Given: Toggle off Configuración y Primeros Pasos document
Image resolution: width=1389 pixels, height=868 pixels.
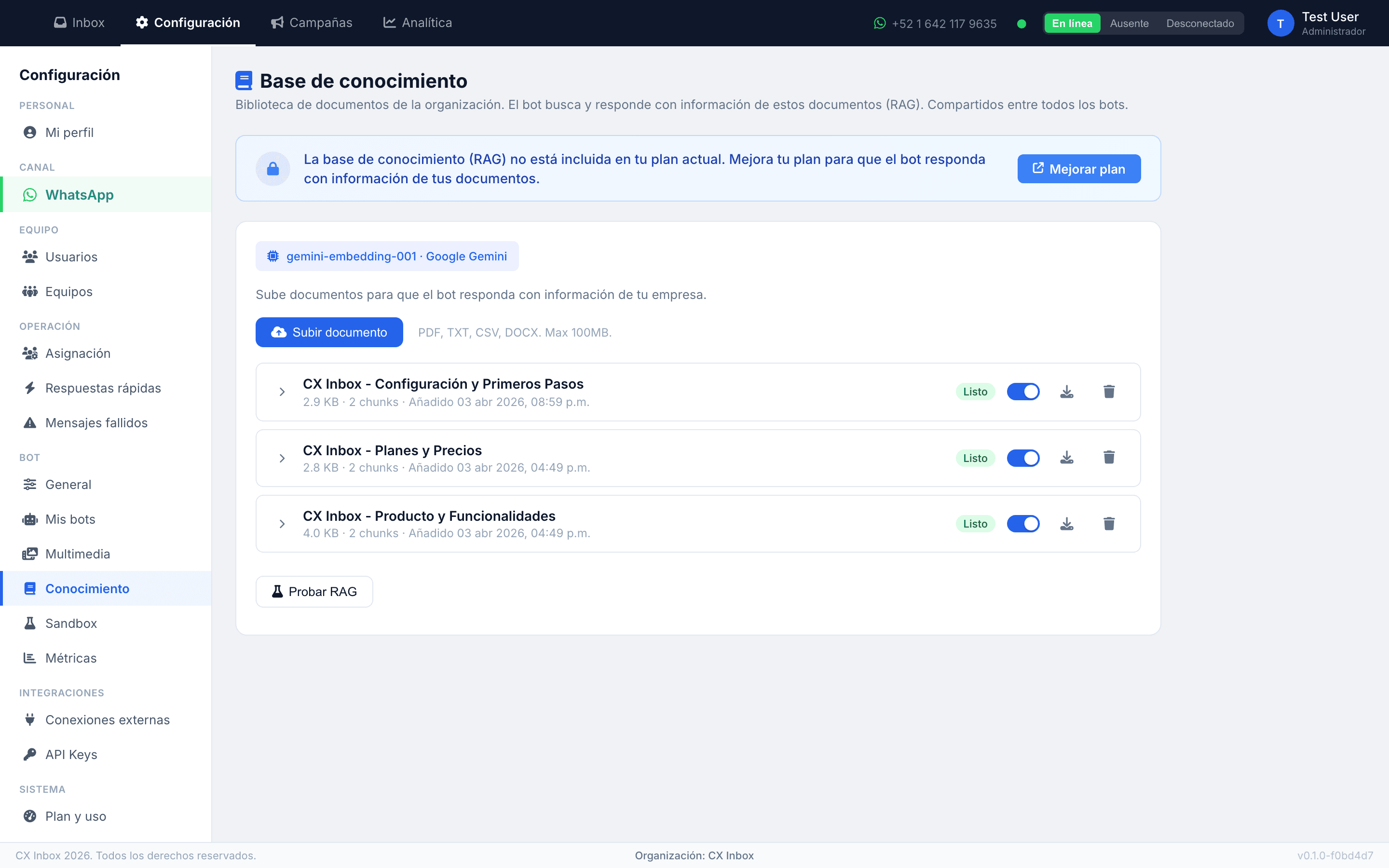Looking at the screenshot, I should [1023, 392].
